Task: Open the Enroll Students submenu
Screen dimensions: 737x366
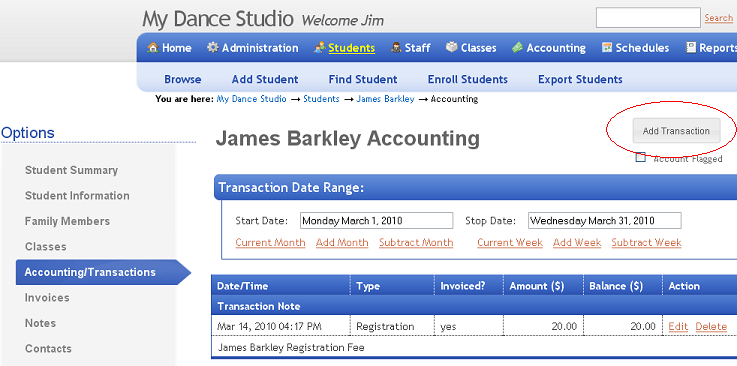Action: (468, 79)
